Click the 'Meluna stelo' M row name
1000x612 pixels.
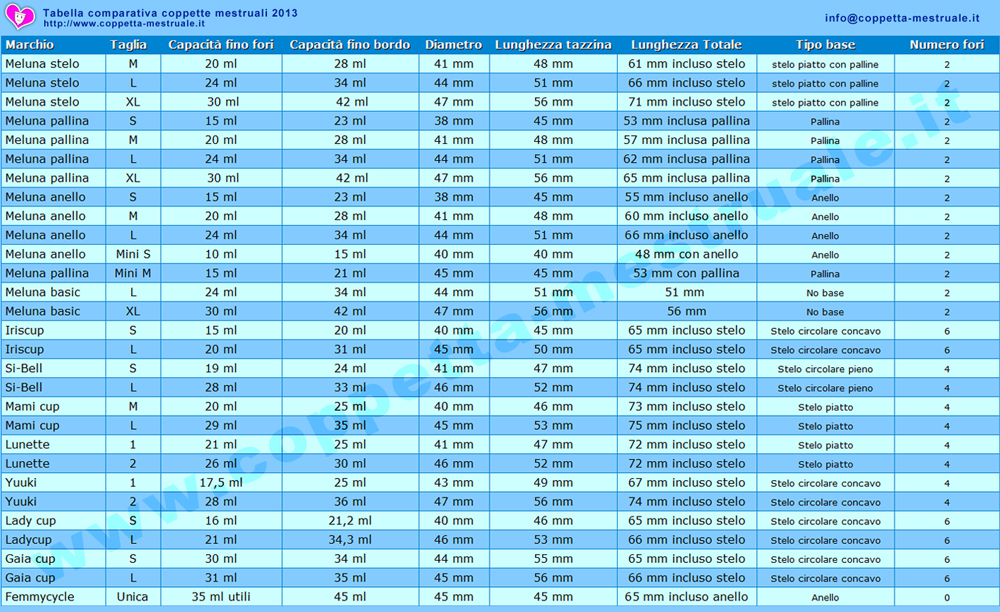[x=42, y=64]
